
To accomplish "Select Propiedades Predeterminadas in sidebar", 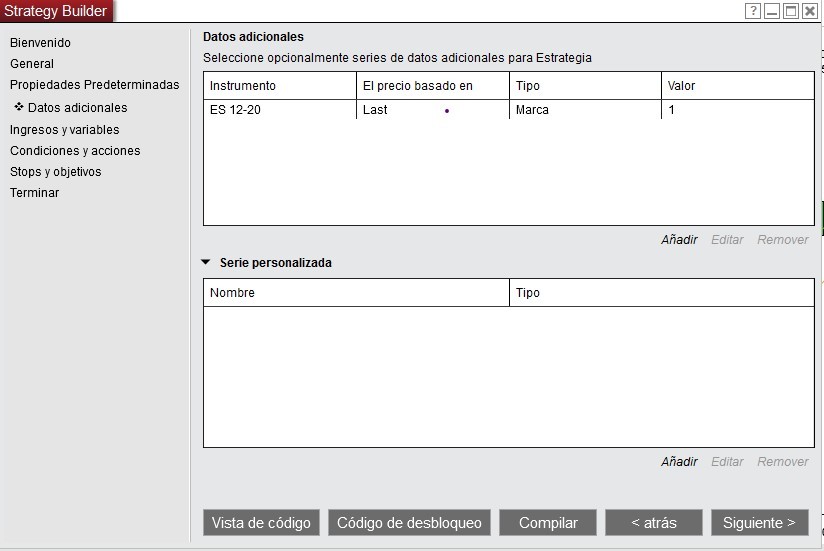I will click(x=95, y=85).
